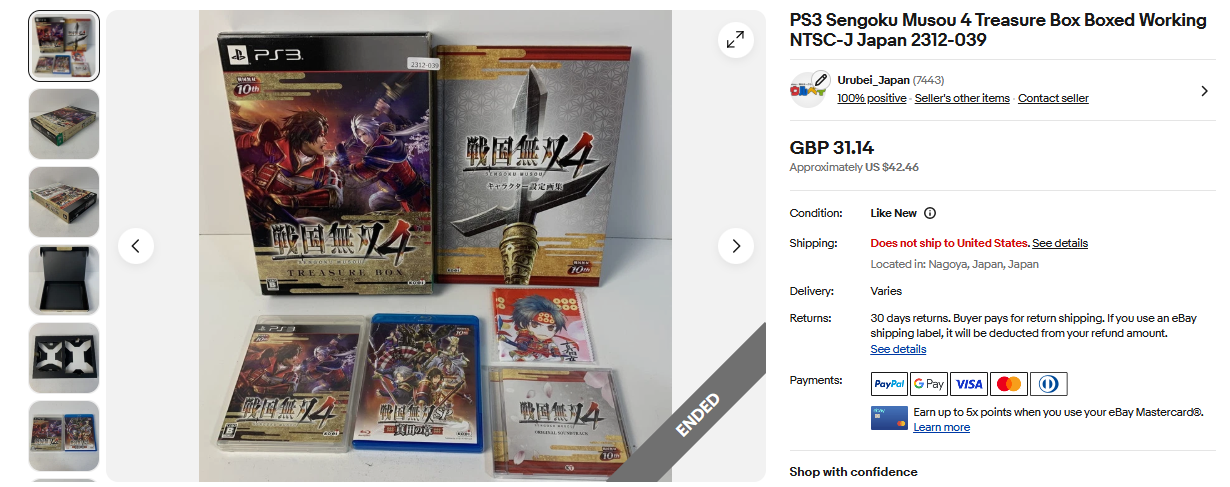Click the Urubei_Japan seller avatar
The height and width of the screenshot is (487, 1230).
(x=809, y=89)
